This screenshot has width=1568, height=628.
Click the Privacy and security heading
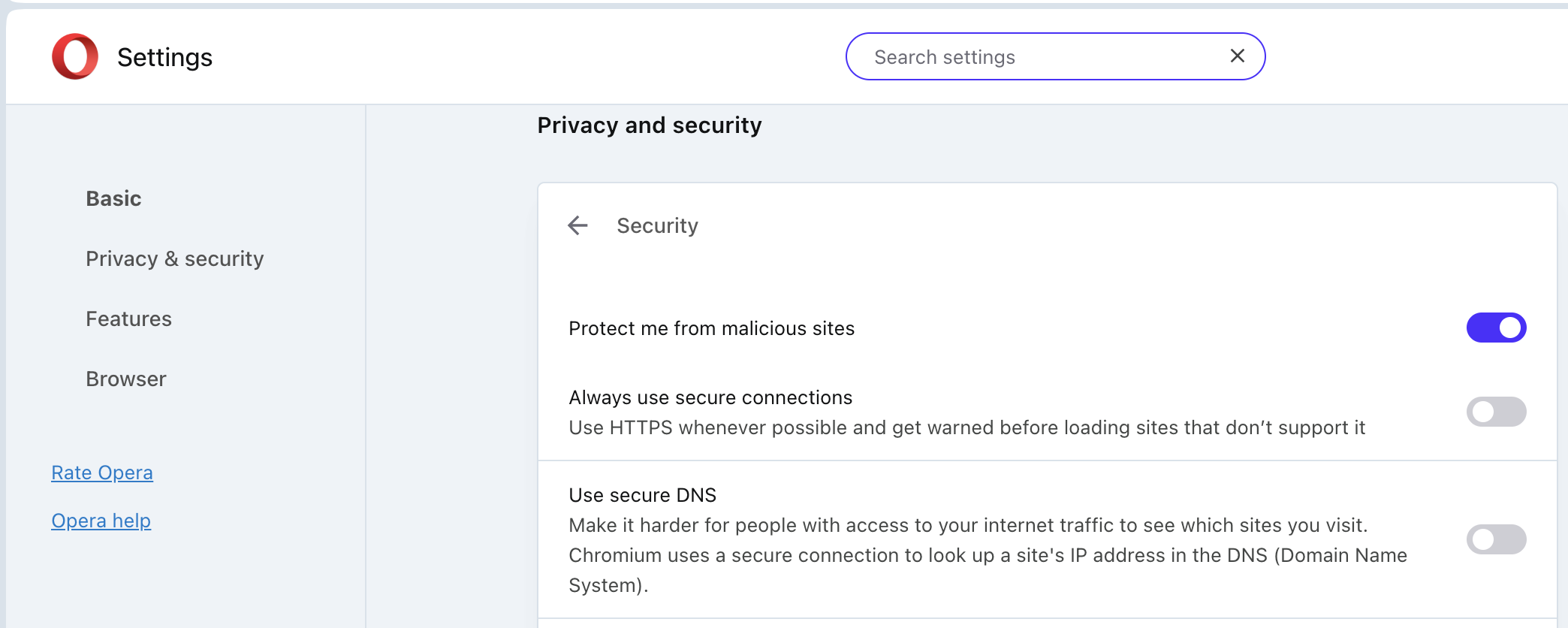tap(650, 125)
